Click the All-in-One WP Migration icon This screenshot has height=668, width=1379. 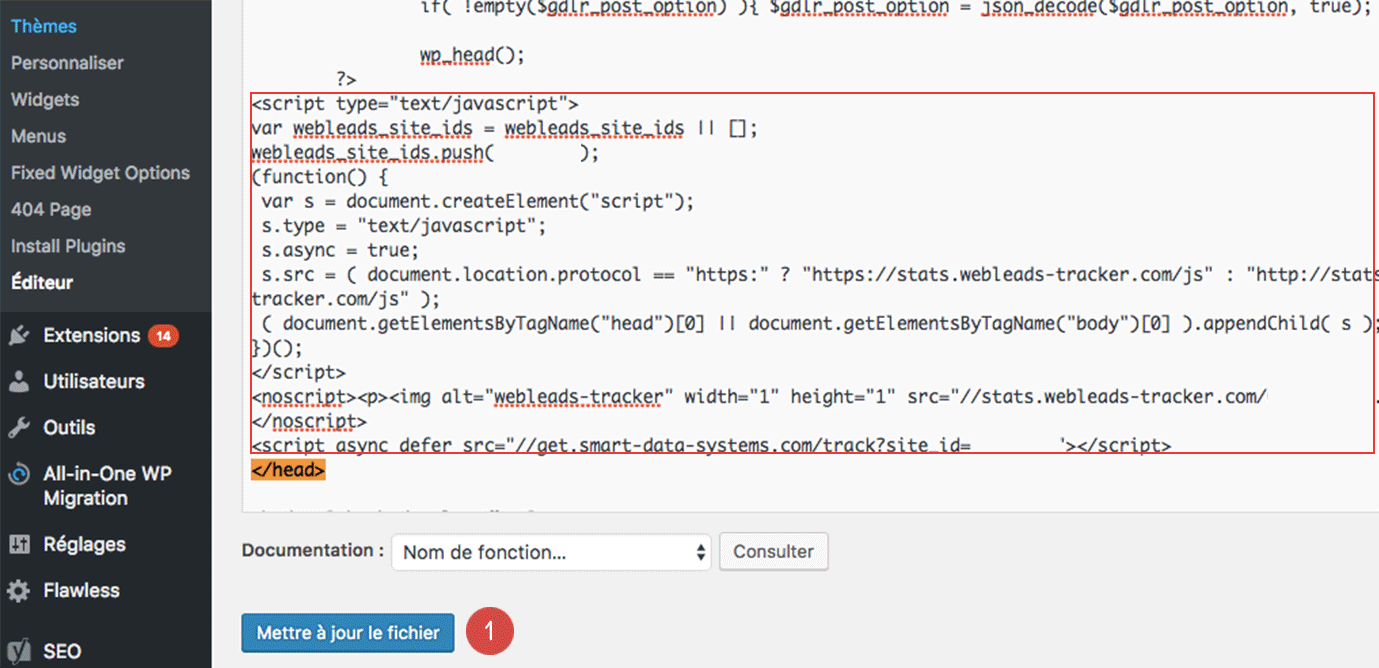click(19, 475)
